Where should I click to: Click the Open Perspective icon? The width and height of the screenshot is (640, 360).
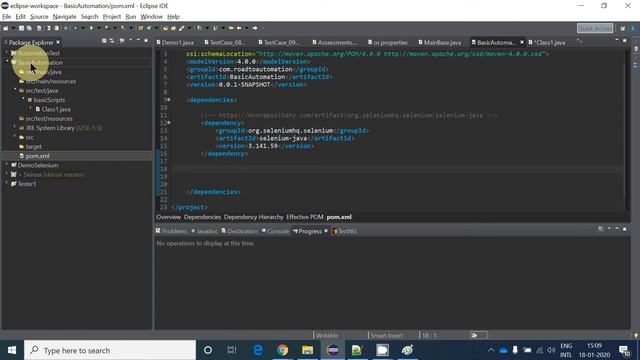pos(623,28)
